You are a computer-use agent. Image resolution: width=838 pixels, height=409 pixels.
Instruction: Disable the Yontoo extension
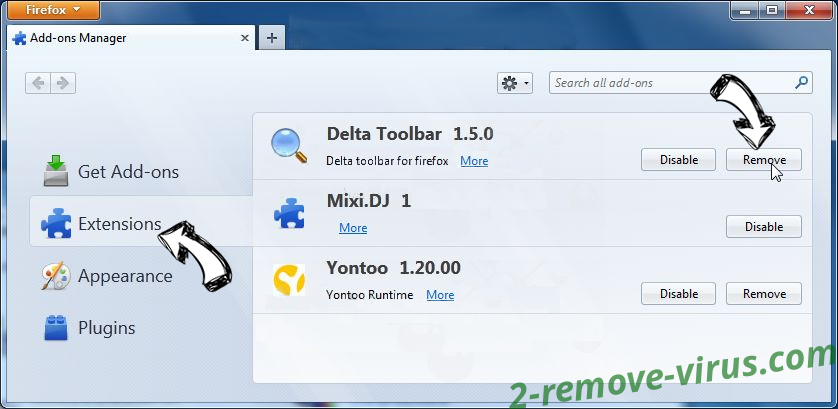[679, 294]
